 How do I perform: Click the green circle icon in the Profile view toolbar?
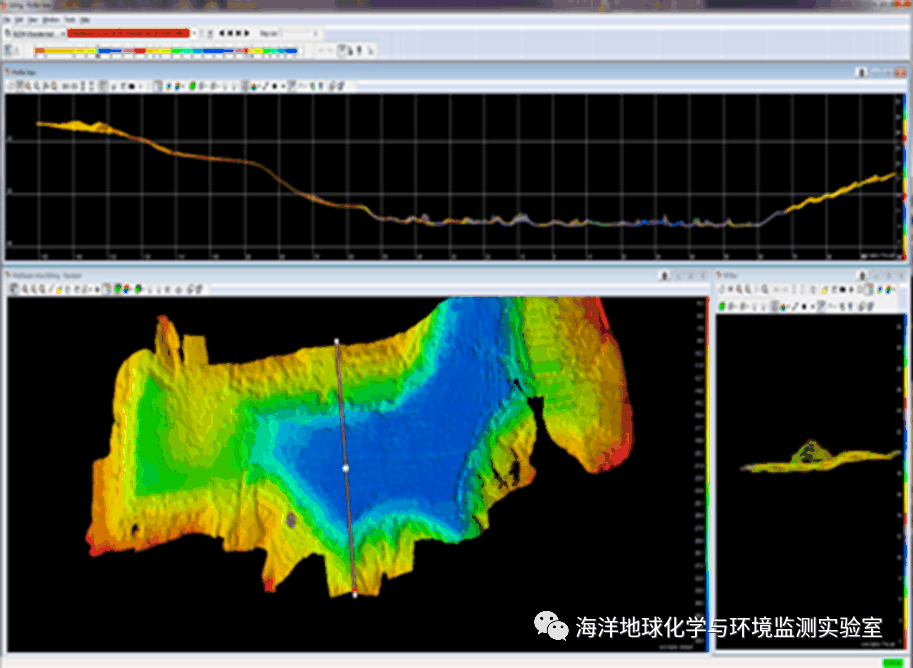pyautogui.click(x=192, y=87)
